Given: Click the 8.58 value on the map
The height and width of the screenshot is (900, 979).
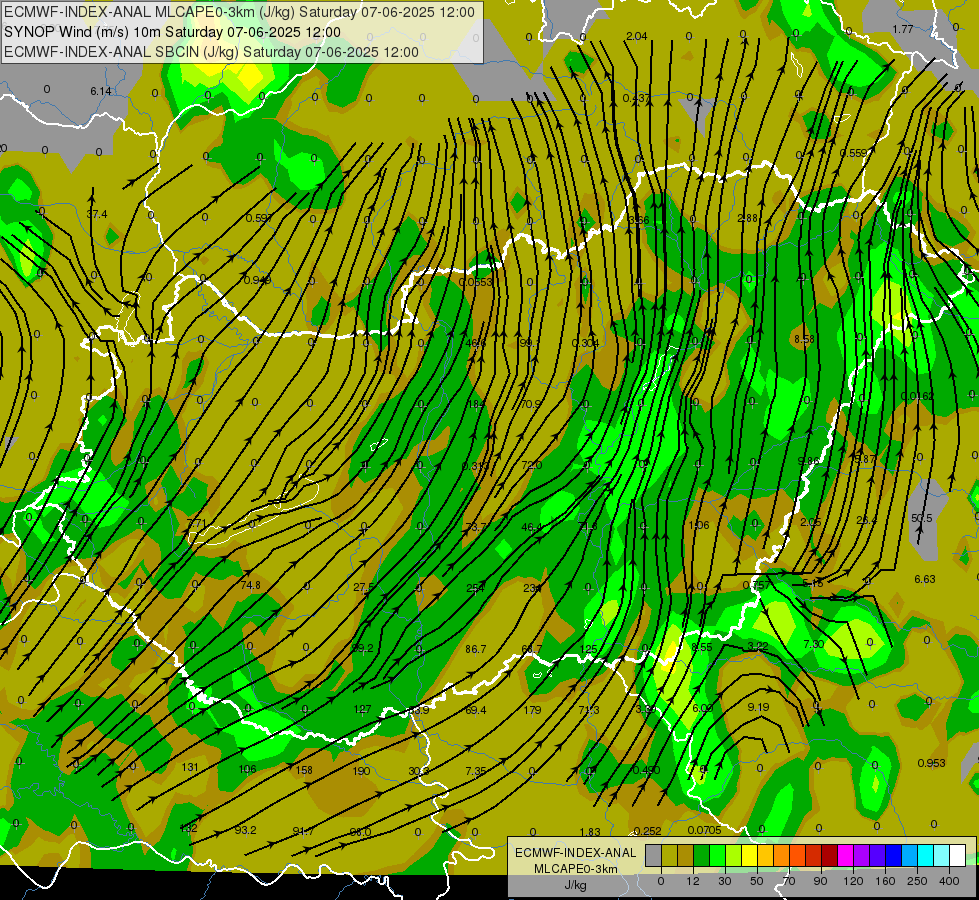Looking at the screenshot, I should point(804,339).
